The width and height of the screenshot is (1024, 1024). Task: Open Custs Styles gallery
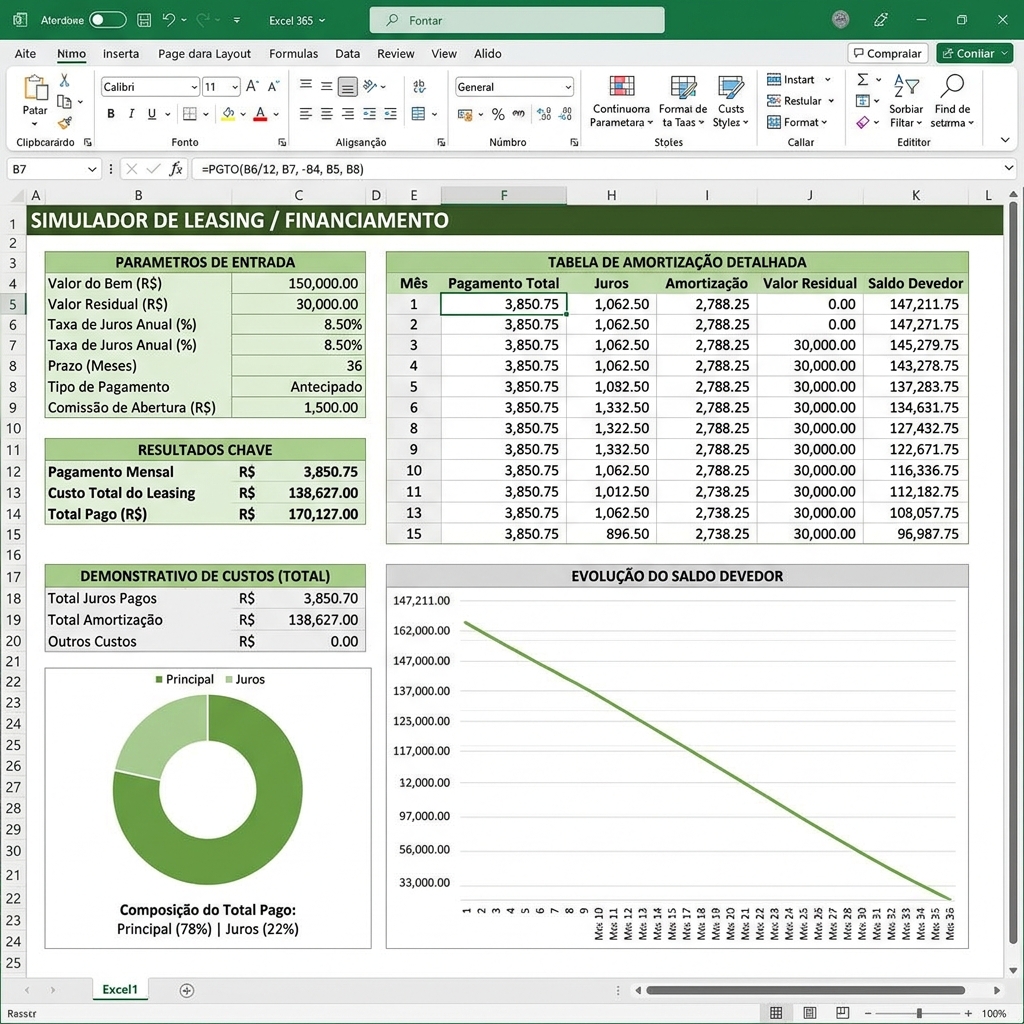[x=730, y=101]
